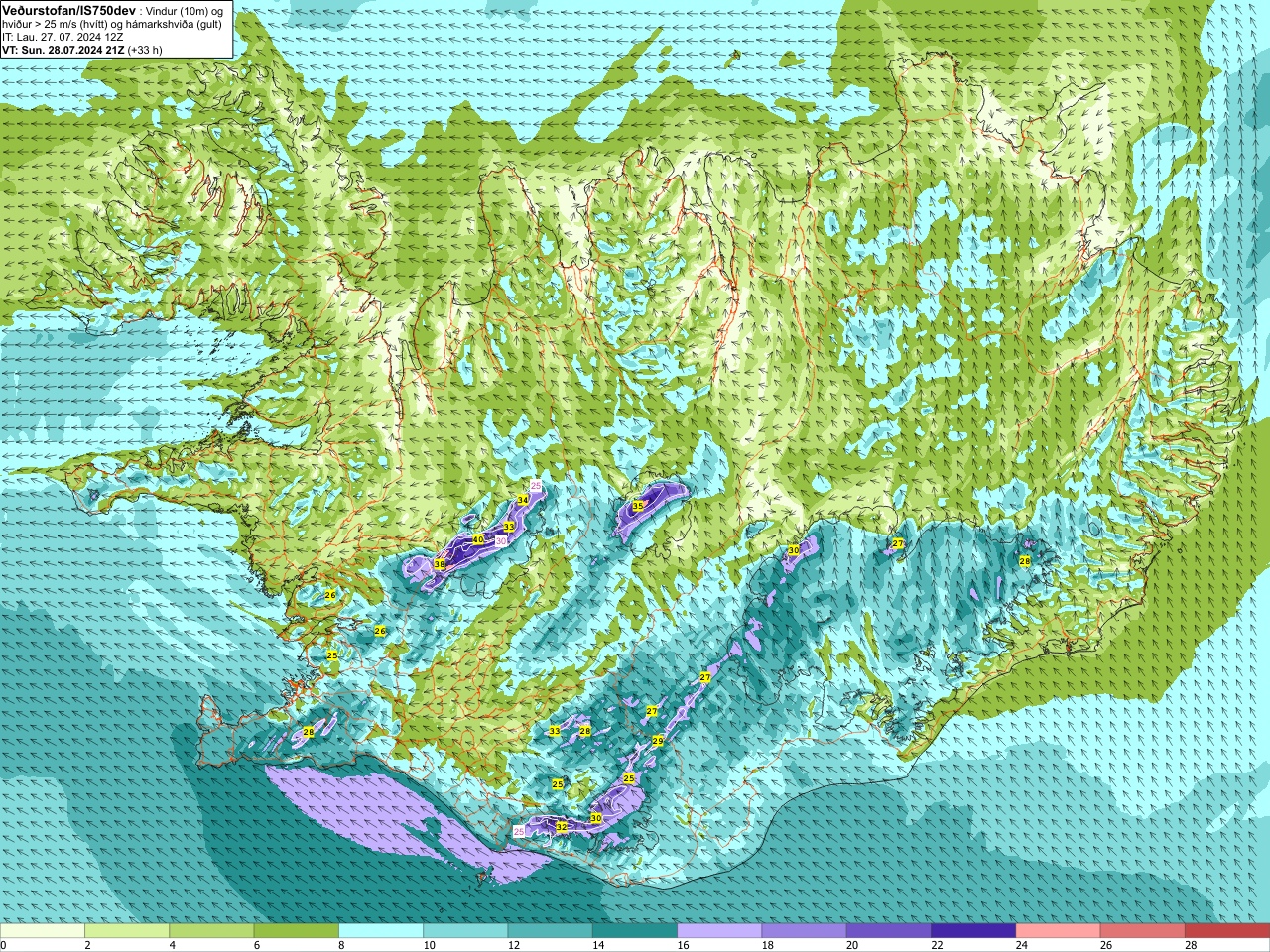Click the legend tick label 22
This screenshot has width=1270, height=952.
coord(937,945)
